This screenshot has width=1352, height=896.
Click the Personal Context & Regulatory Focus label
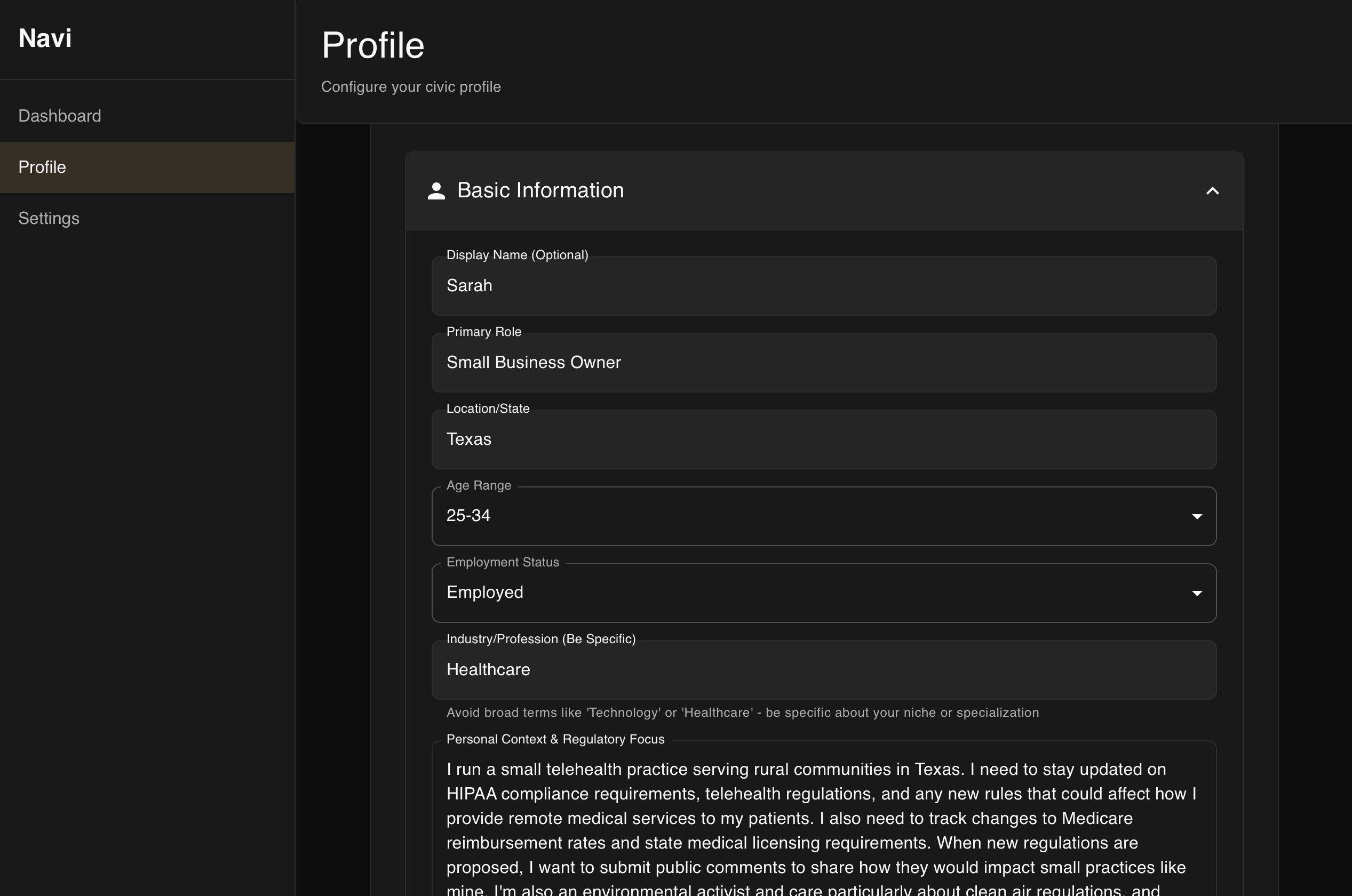click(x=555, y=739)
